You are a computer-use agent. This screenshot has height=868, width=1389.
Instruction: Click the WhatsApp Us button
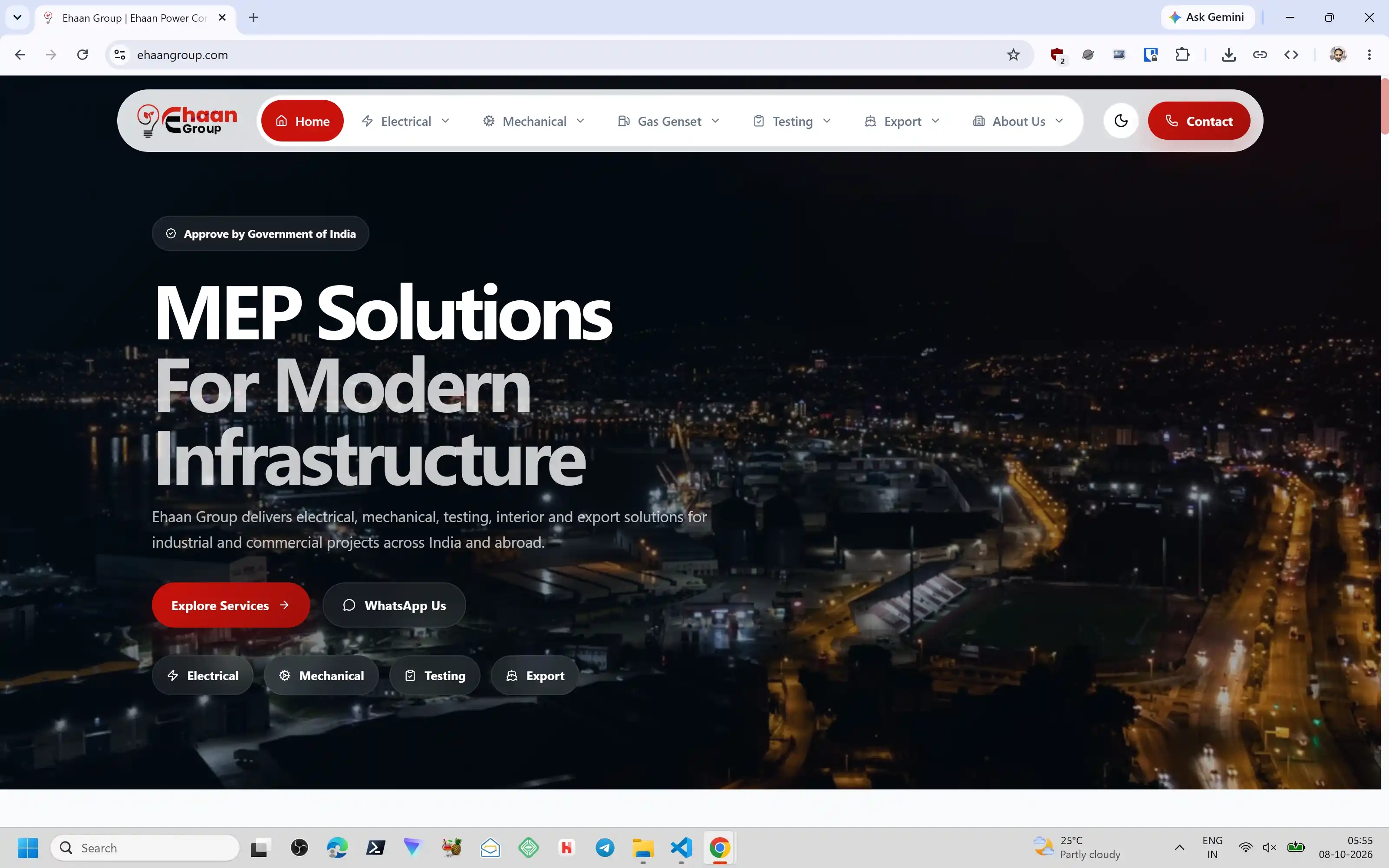tap(394, 605)
